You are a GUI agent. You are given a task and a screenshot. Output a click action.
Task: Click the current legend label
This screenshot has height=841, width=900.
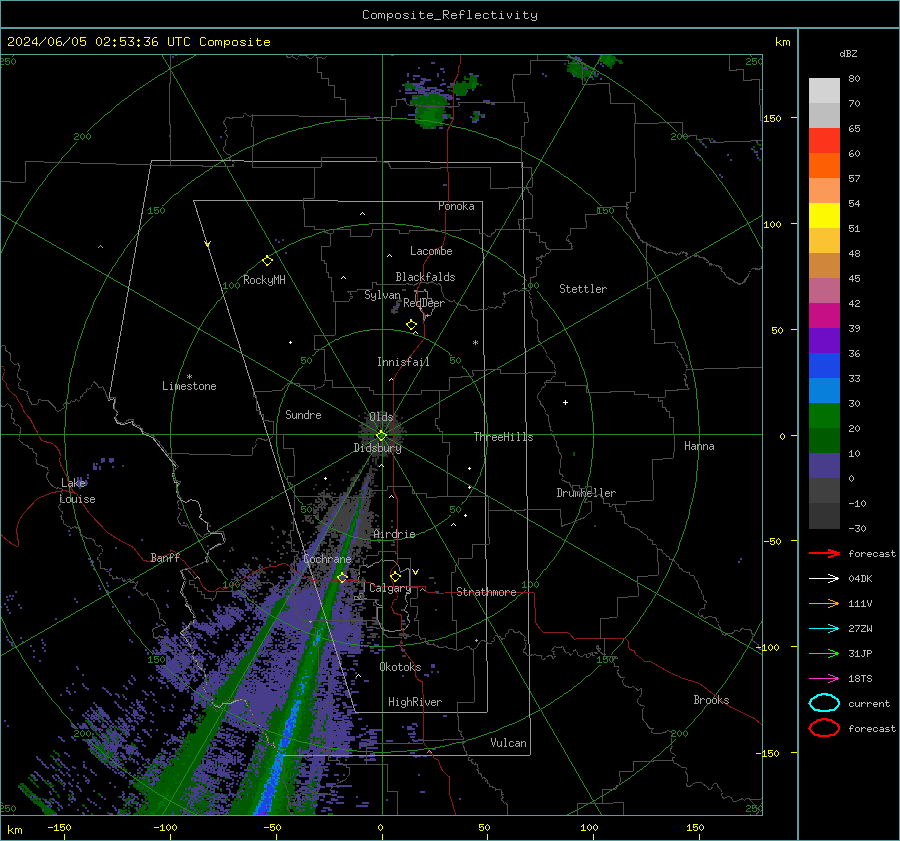tap(869, 704)
